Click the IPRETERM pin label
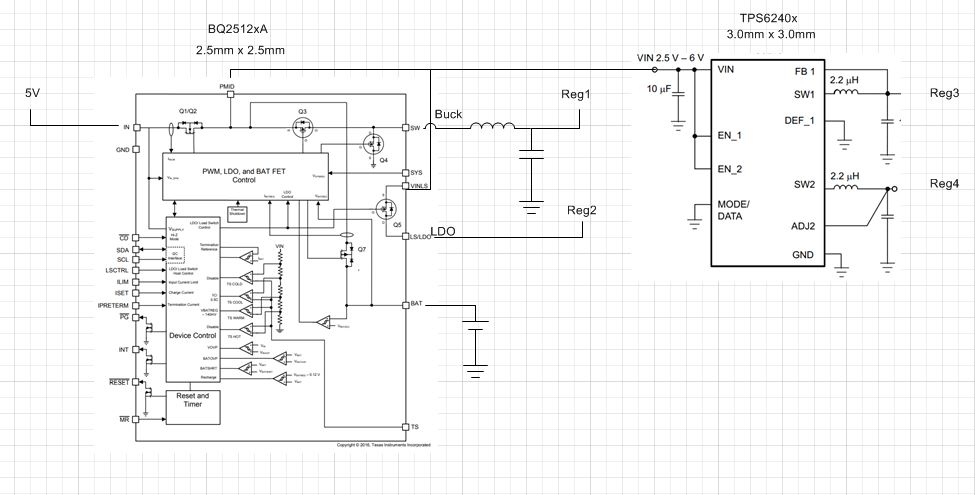Screen dimensions: 975x495 click(x=113, y=305)
